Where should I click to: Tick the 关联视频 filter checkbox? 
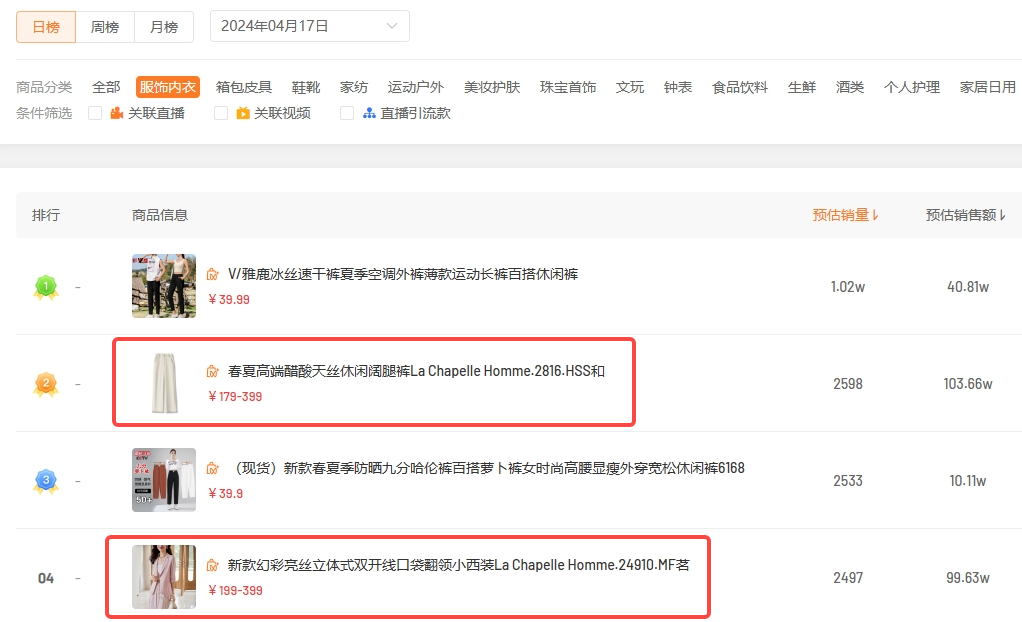[221, 113]
